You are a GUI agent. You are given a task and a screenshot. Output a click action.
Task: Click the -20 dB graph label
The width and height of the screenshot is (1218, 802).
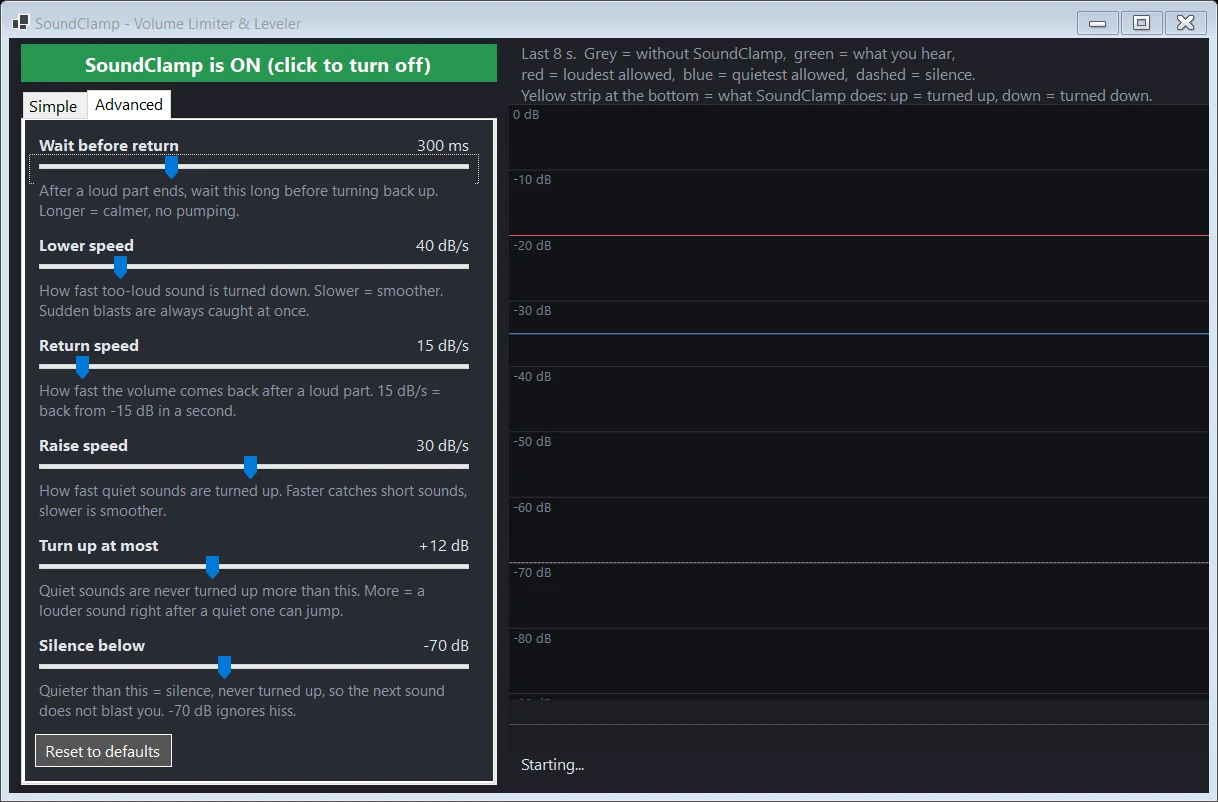[532, 246]
